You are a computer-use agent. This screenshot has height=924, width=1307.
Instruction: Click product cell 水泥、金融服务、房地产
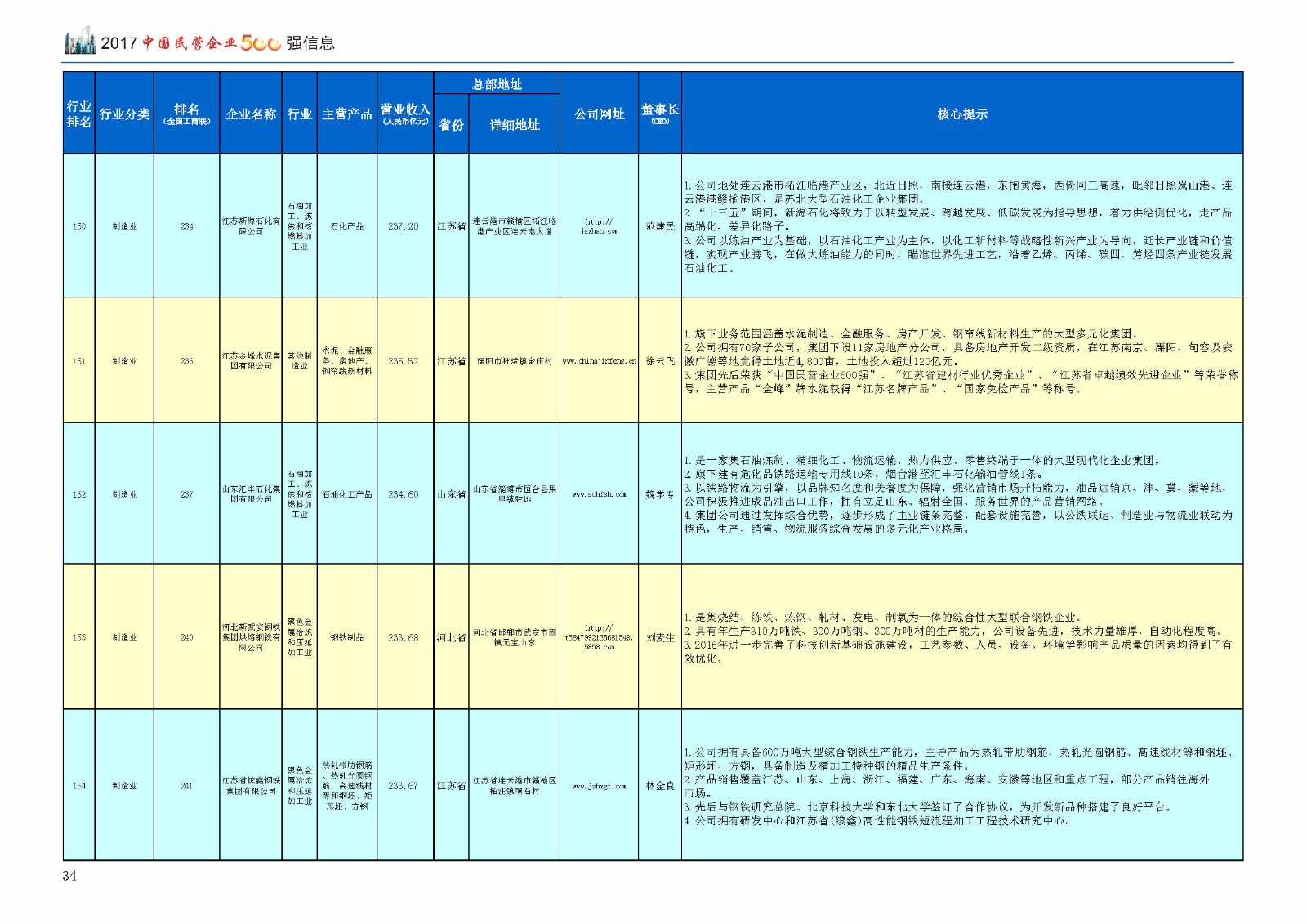point(347,361)
